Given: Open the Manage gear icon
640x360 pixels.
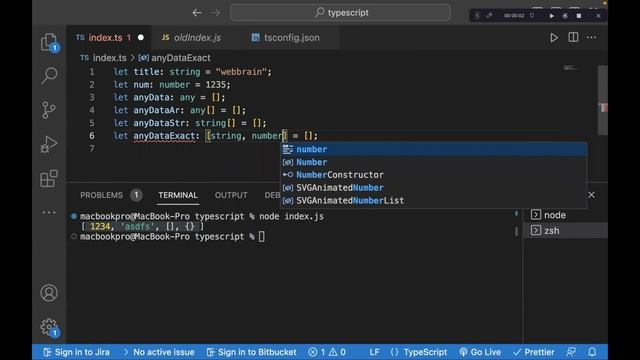Looking at the screenshot, I should [49, 327].
